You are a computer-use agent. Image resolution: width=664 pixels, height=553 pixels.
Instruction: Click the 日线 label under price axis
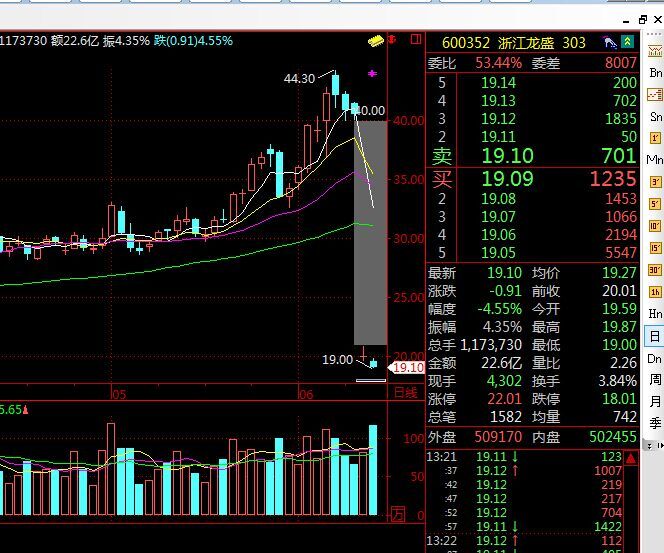[405, 392]
